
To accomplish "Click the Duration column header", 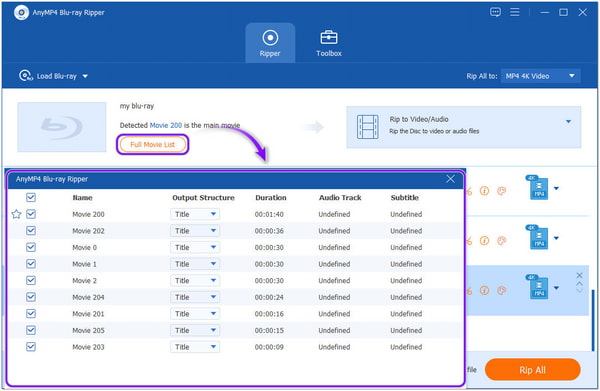I will [271, 197].
